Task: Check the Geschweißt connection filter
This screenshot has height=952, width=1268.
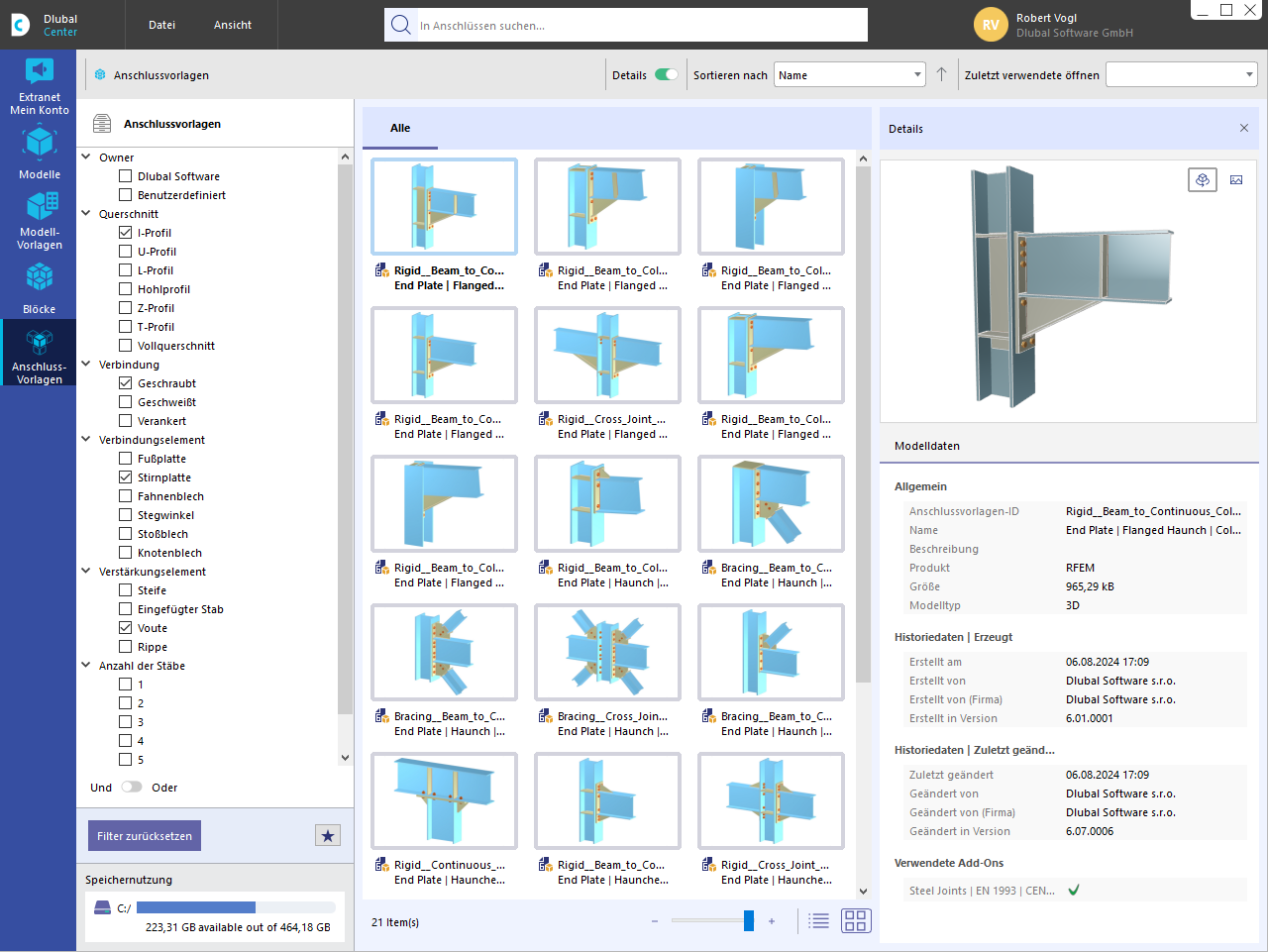Action: [x=126, y=402]
